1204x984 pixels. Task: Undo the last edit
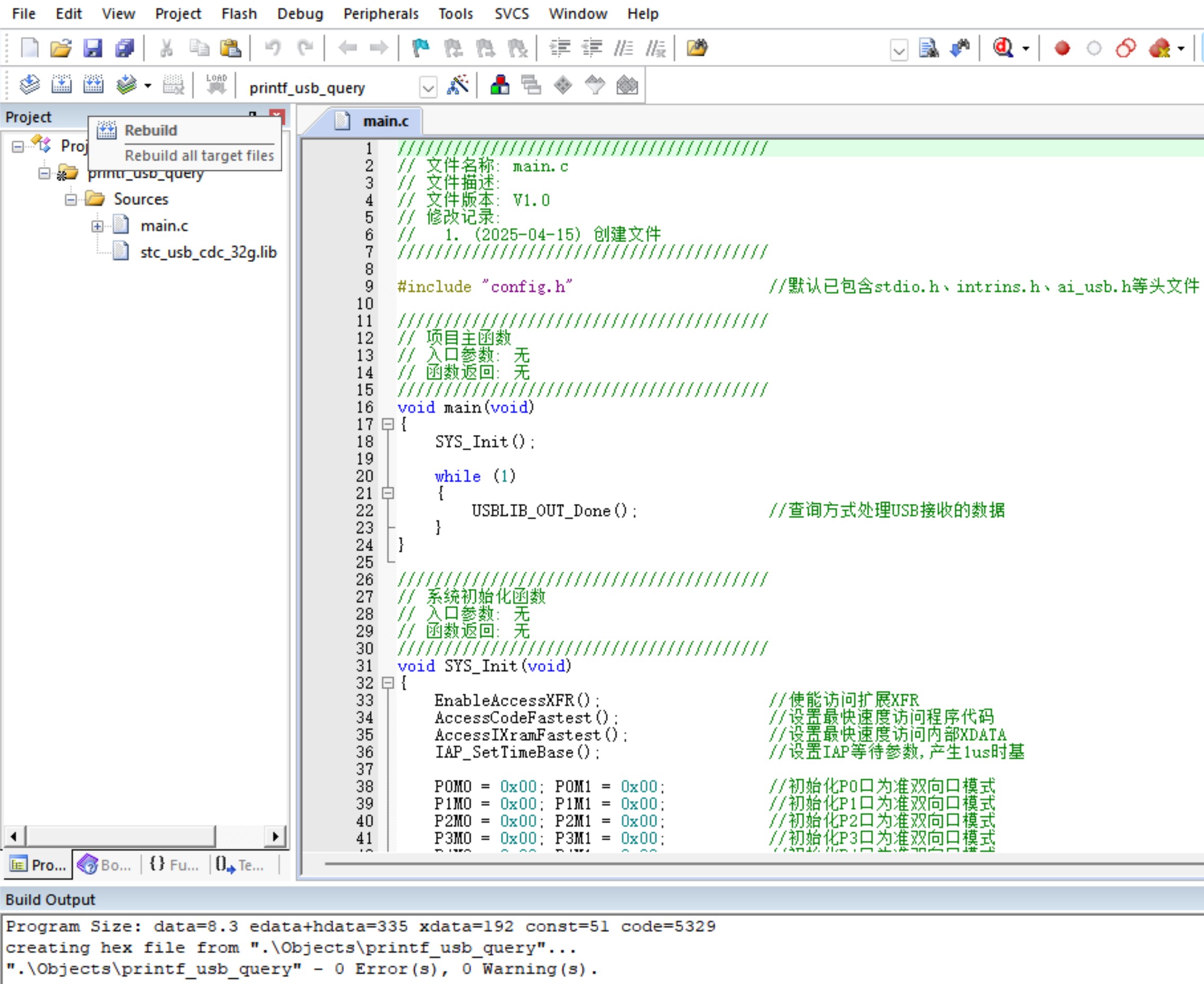tap(273, 48)
